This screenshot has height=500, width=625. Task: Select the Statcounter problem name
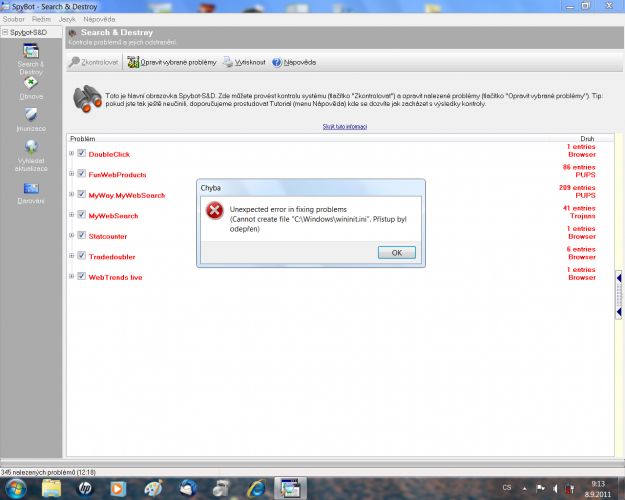point(108,236)
